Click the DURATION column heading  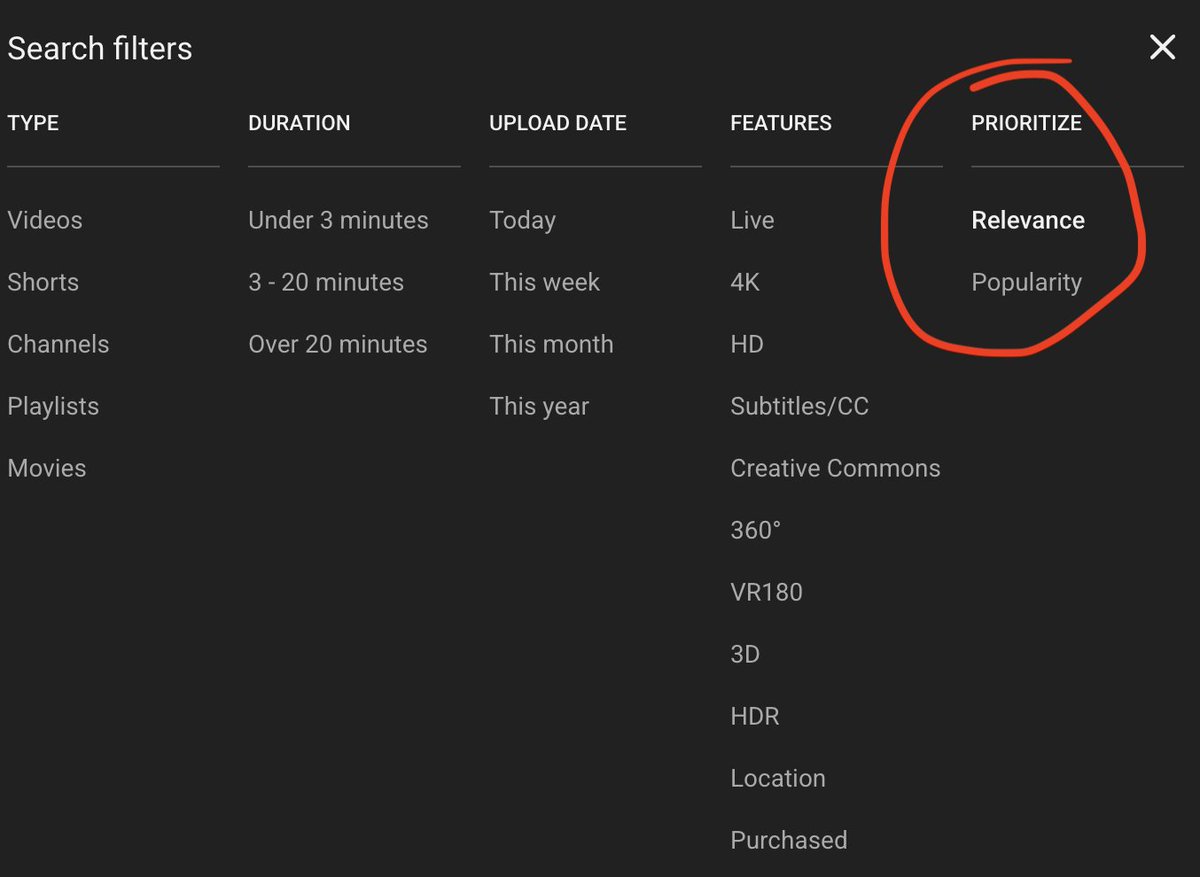299,123
